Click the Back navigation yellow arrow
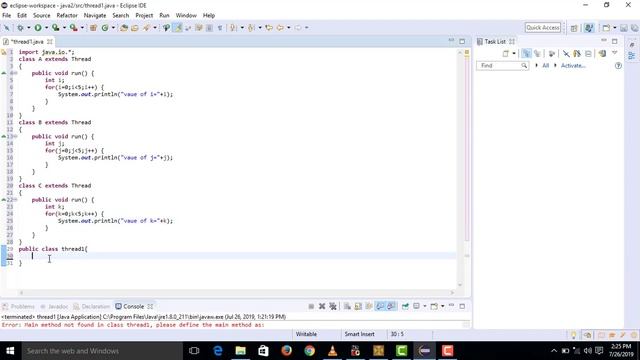The width and height of the screenshot is (640, 360). click(x=280, y=28)
